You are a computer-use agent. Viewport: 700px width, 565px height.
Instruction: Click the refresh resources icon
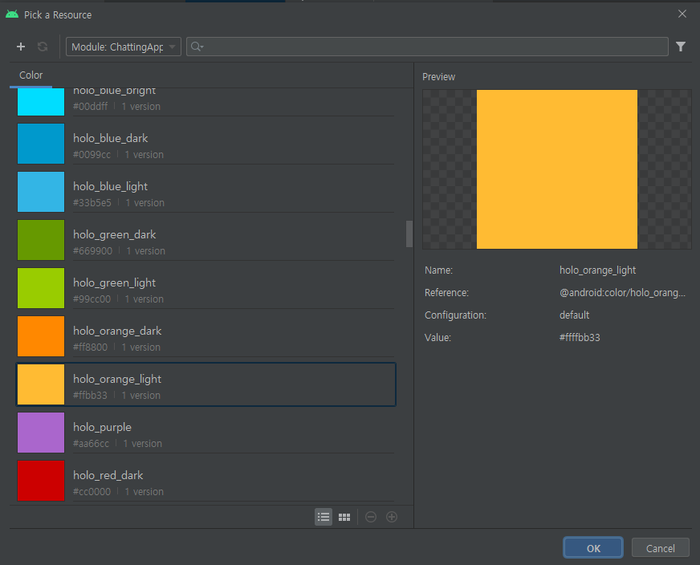click(42, 46)
